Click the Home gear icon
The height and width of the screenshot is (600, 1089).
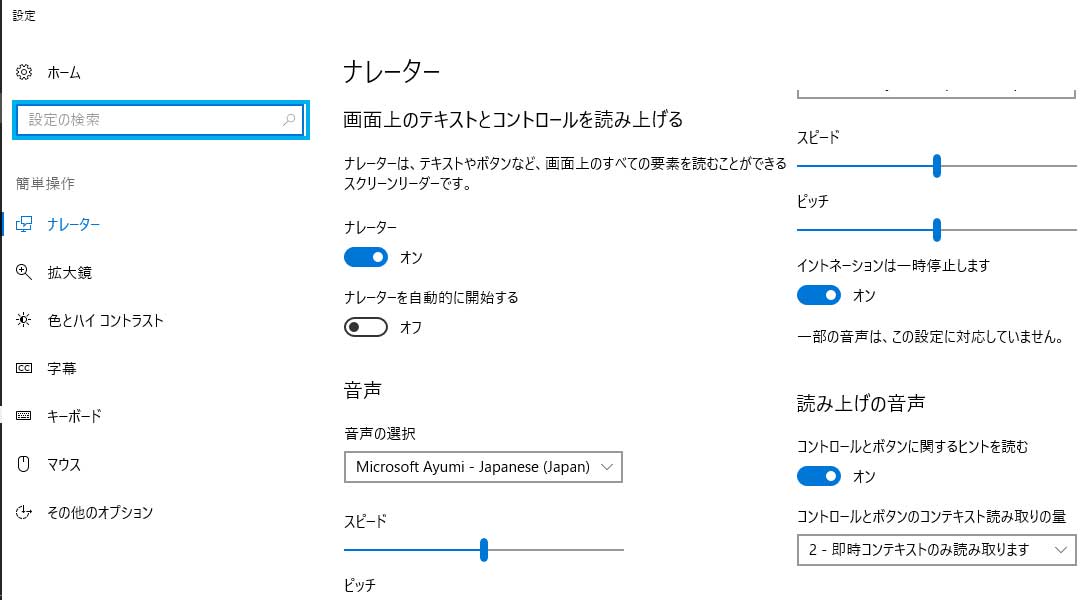[x=25, y=72]
